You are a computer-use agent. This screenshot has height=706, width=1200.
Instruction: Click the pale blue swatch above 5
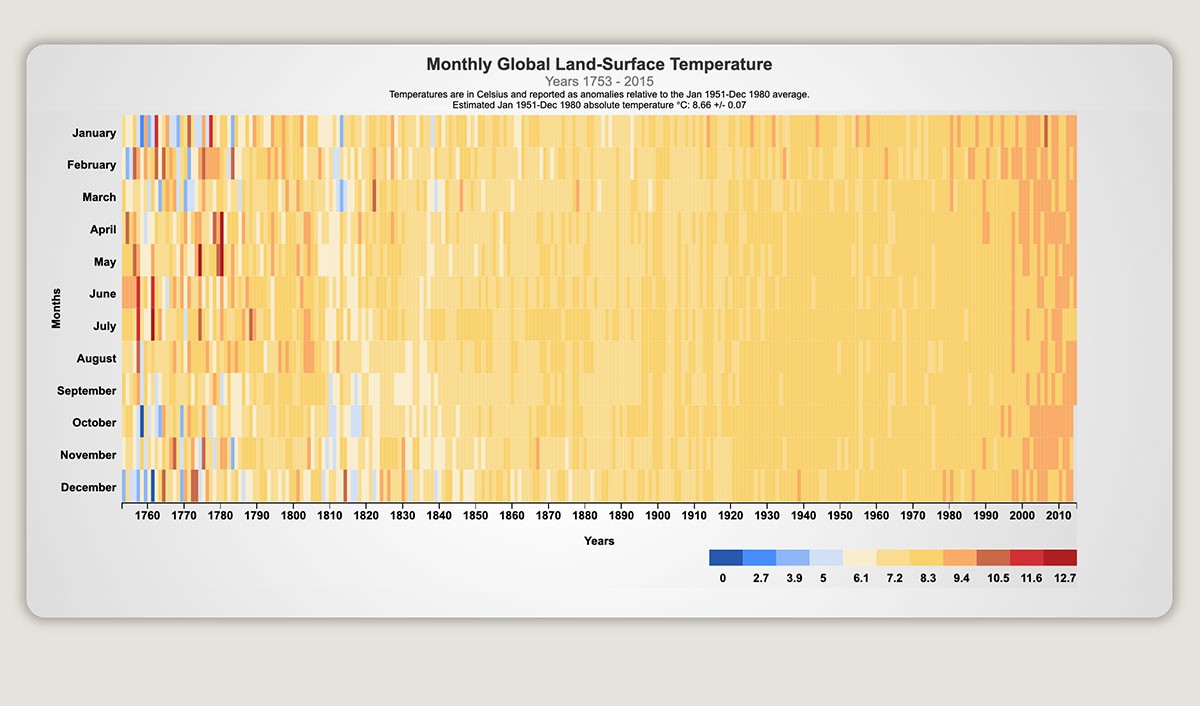826,558
